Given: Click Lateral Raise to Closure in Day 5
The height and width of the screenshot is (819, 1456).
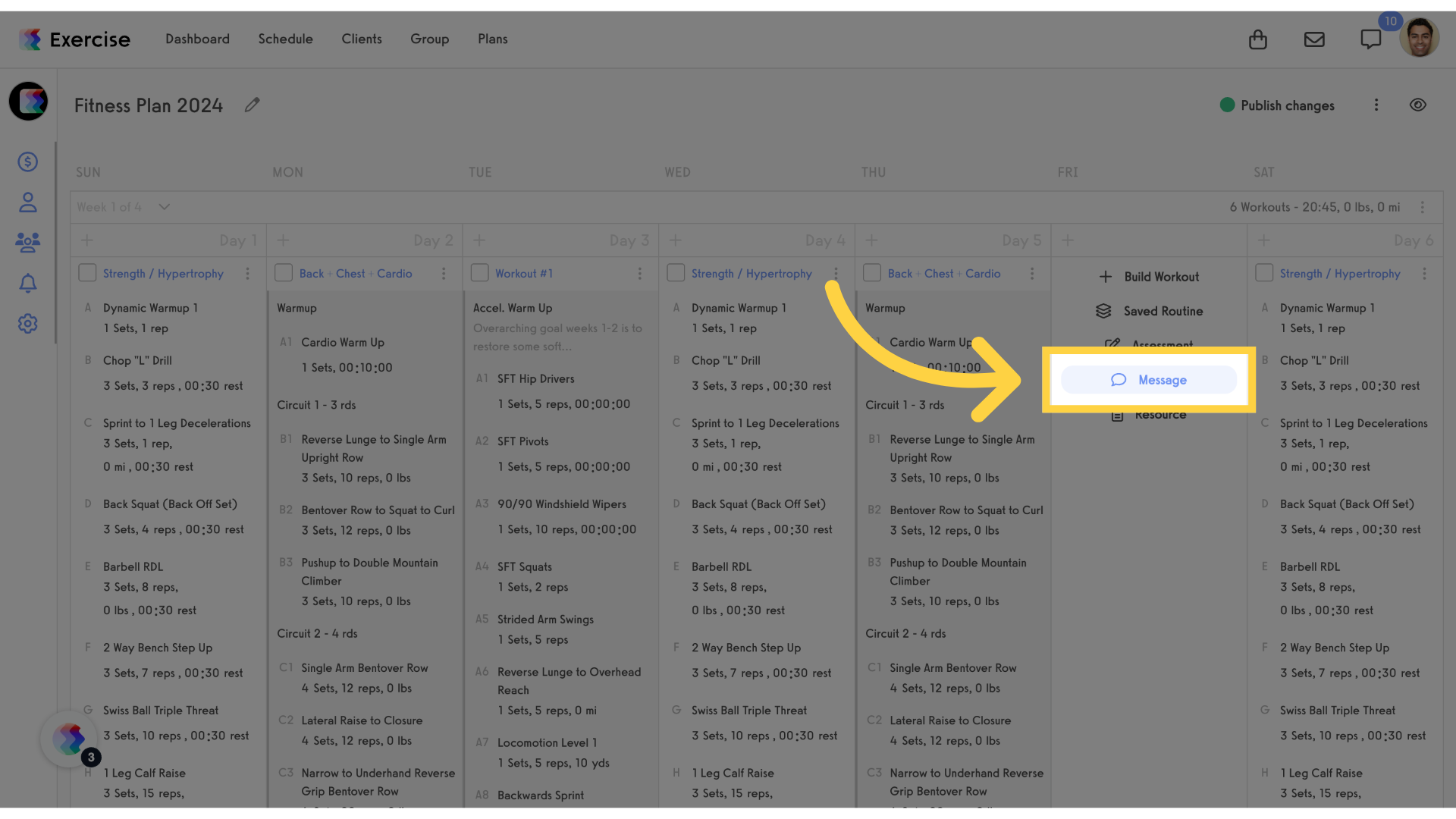Looking at the screenshot, I should 950,720.
